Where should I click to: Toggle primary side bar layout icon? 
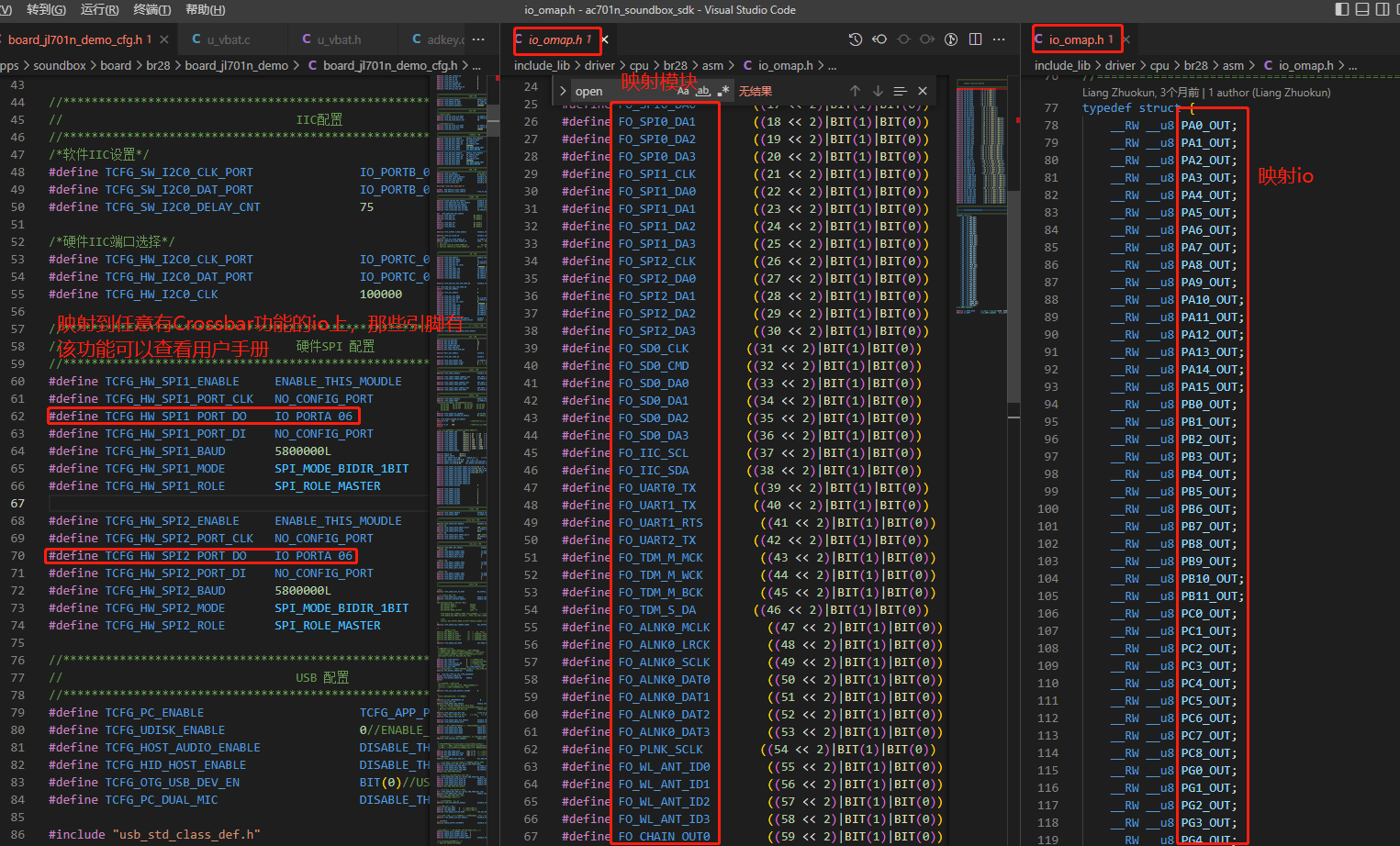pyautogui.click(x=1342, y=9)
